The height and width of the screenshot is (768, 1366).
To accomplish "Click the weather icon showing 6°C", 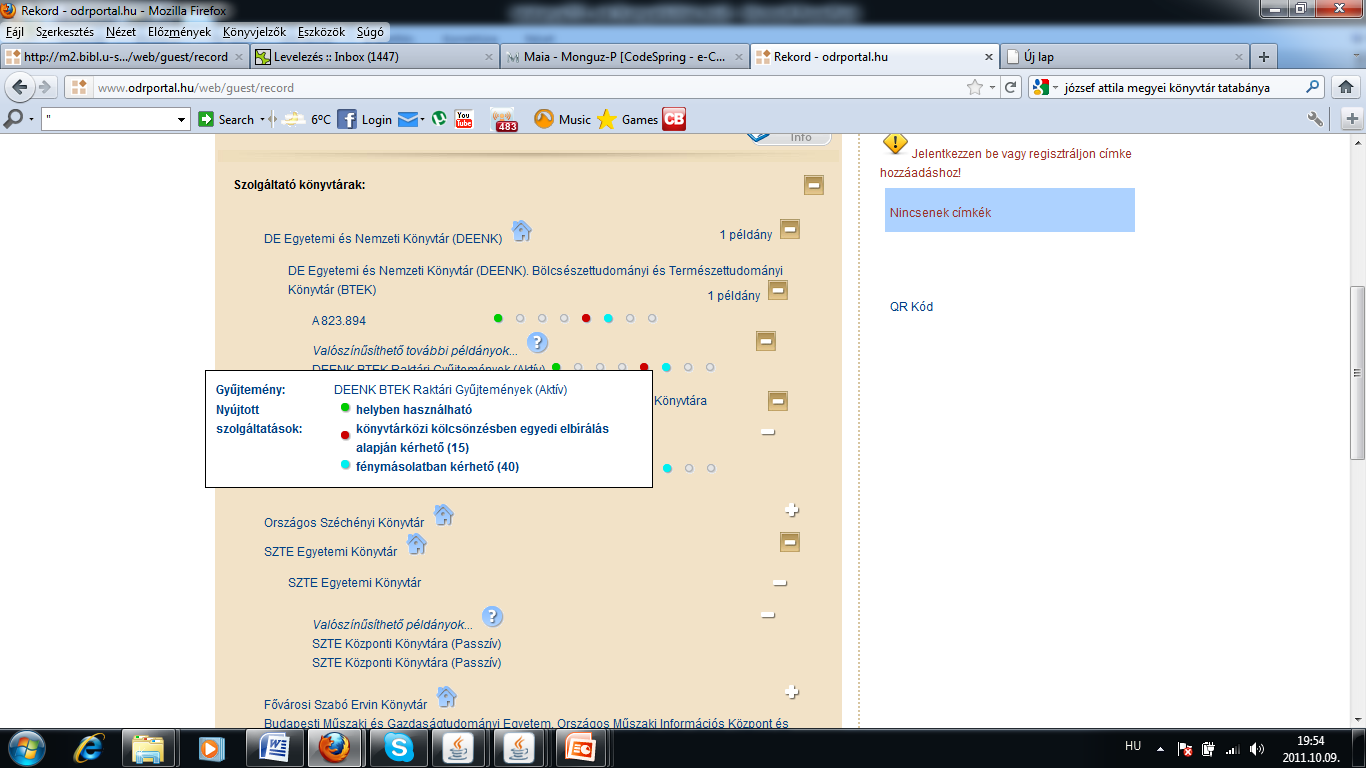I will click(x=306, y=119).
